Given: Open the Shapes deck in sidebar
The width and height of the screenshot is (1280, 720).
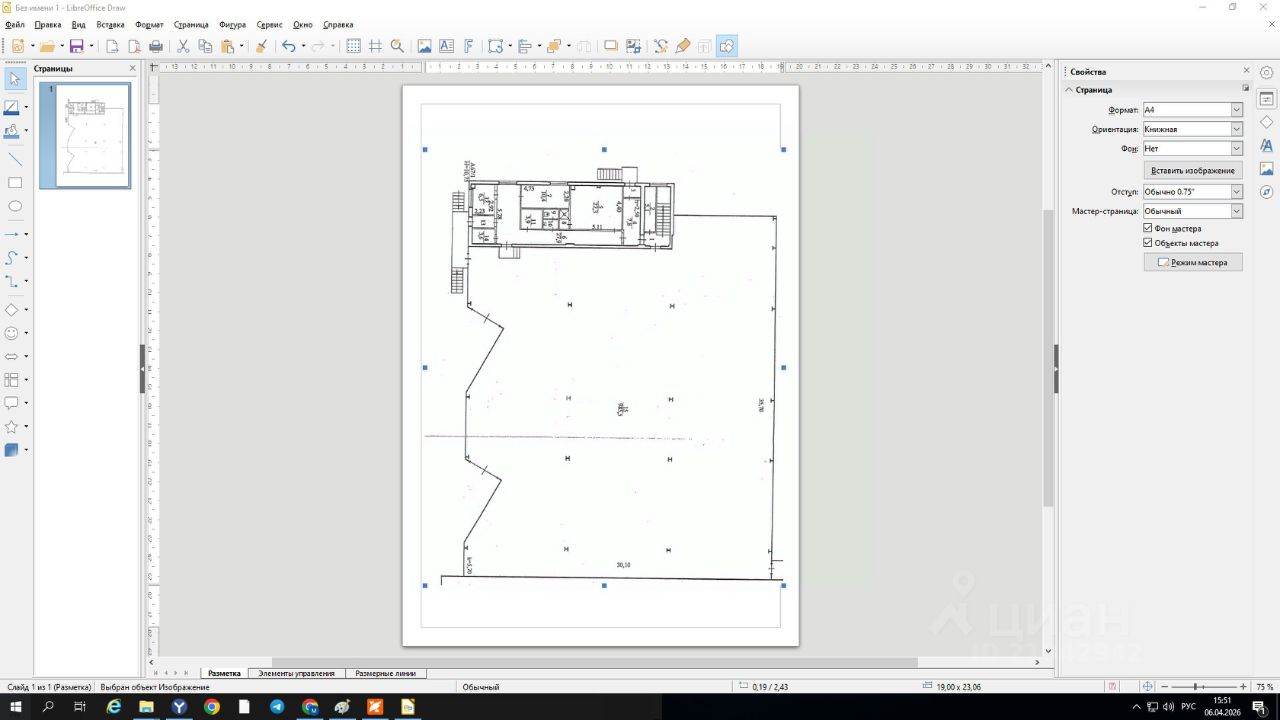Looking at the screenshot, I should point(1267,122).
